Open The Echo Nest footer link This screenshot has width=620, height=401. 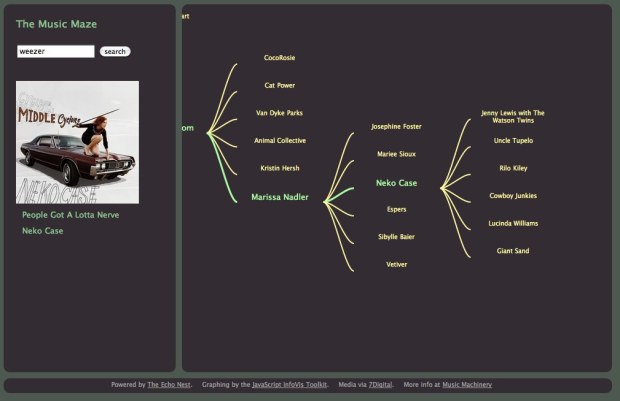click(x=169, y=384)
